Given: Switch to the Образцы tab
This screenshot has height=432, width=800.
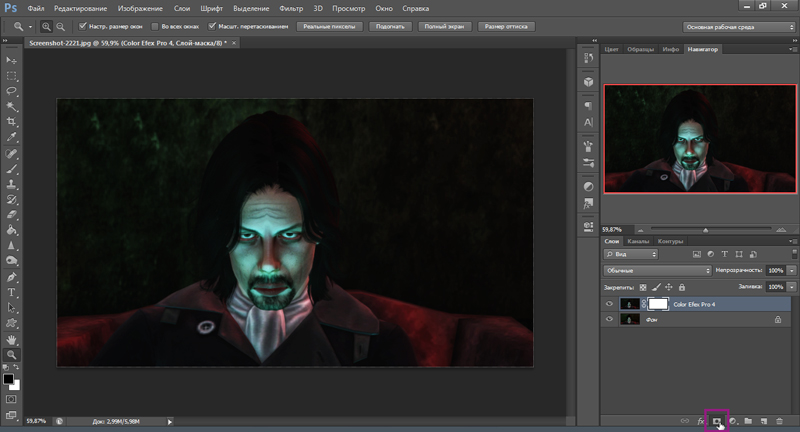Looking at the screenshot, I should (x=640, y=49).
